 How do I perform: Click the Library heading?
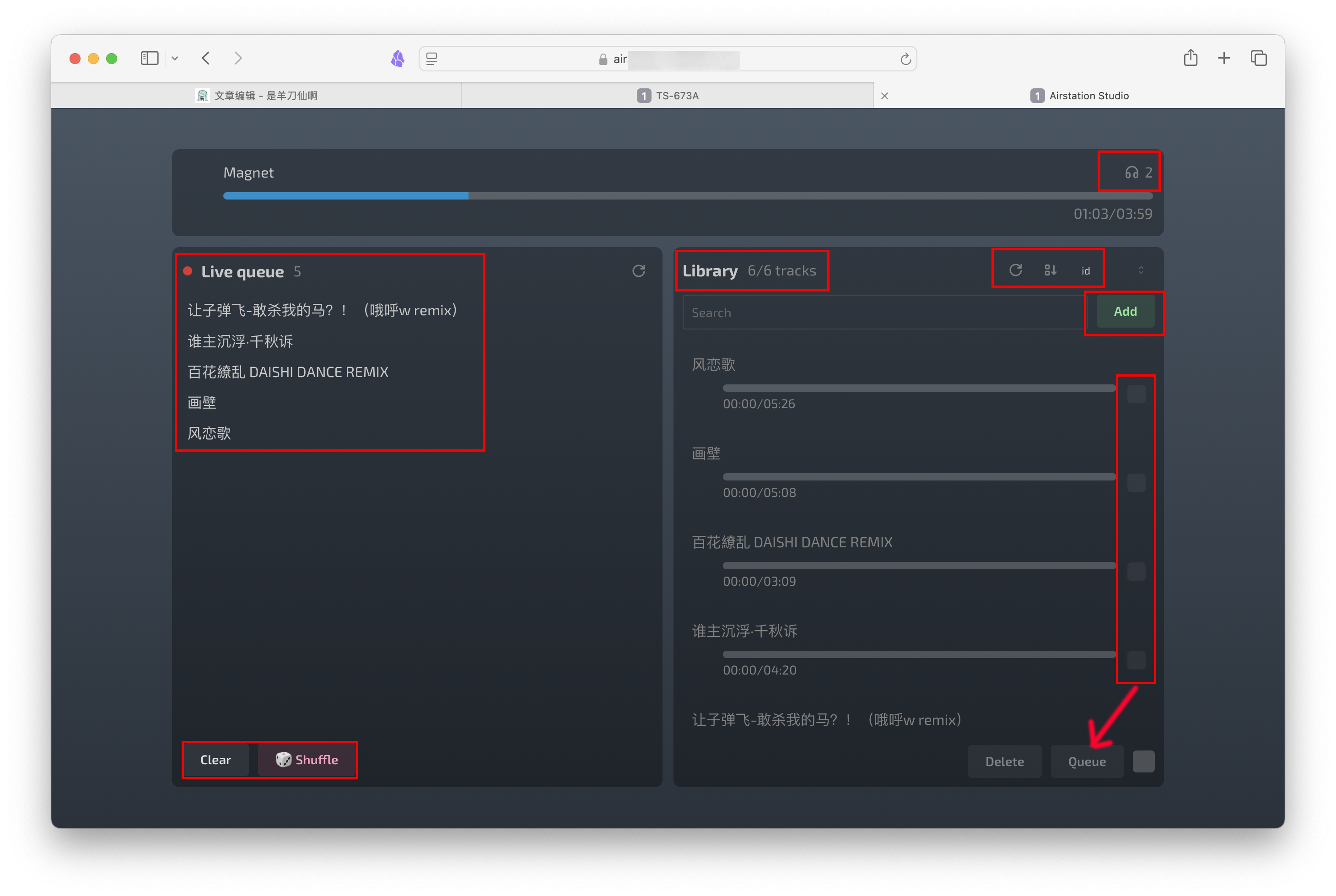coord(710,271)
